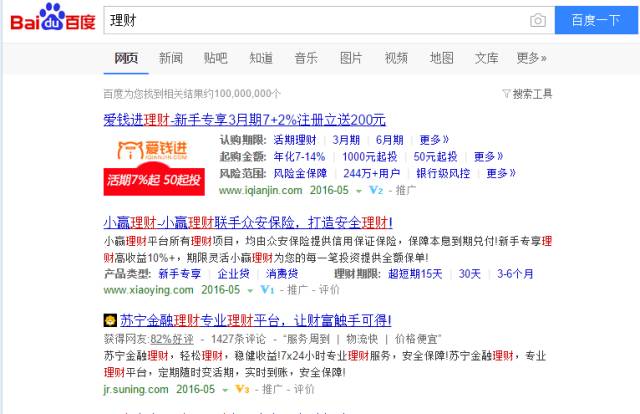Expand 更多» in 认购期限 row
The height and width of the screenshot is (414, 640).
(x=434, y=140)
